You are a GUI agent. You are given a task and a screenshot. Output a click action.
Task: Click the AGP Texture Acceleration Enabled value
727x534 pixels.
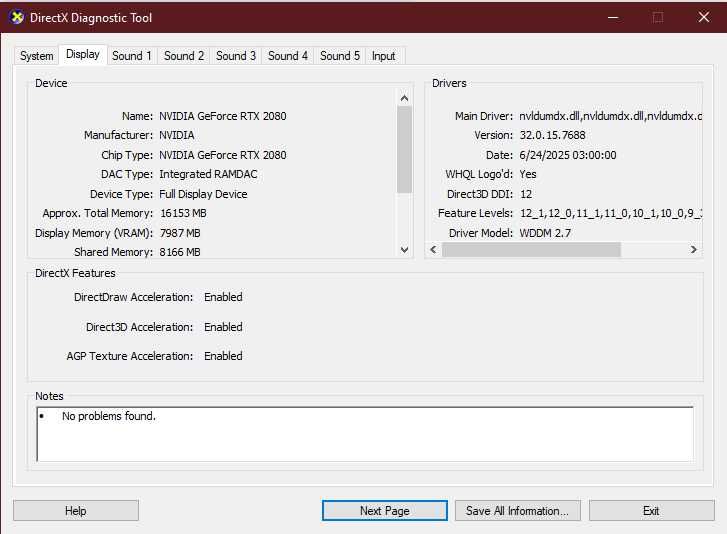pos(223,356)
